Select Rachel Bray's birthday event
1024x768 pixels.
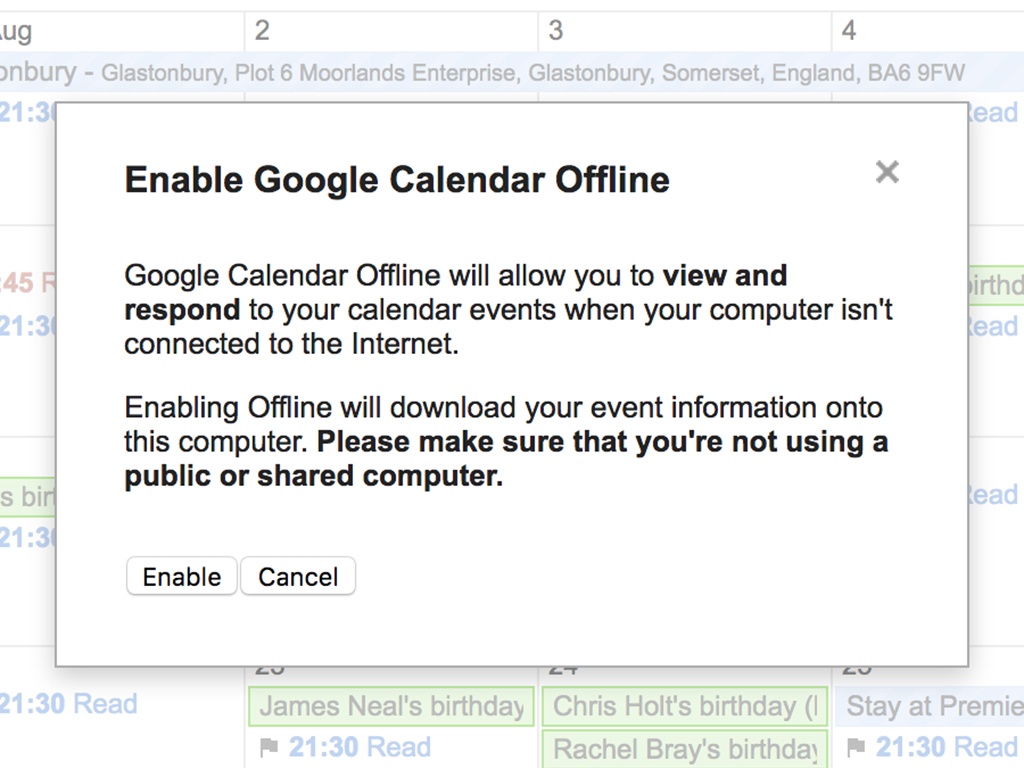click(x=685, y=749)
